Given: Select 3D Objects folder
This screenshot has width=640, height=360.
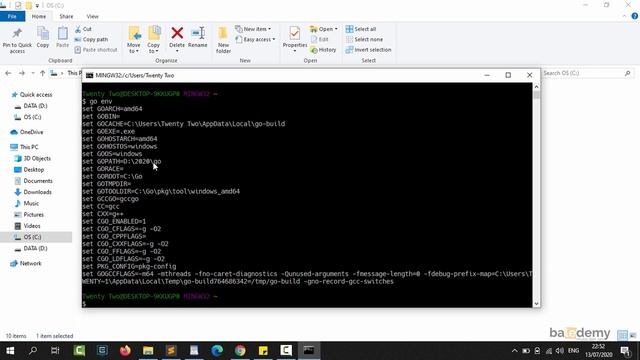Looking at the screenshot, I should (33, 158).
